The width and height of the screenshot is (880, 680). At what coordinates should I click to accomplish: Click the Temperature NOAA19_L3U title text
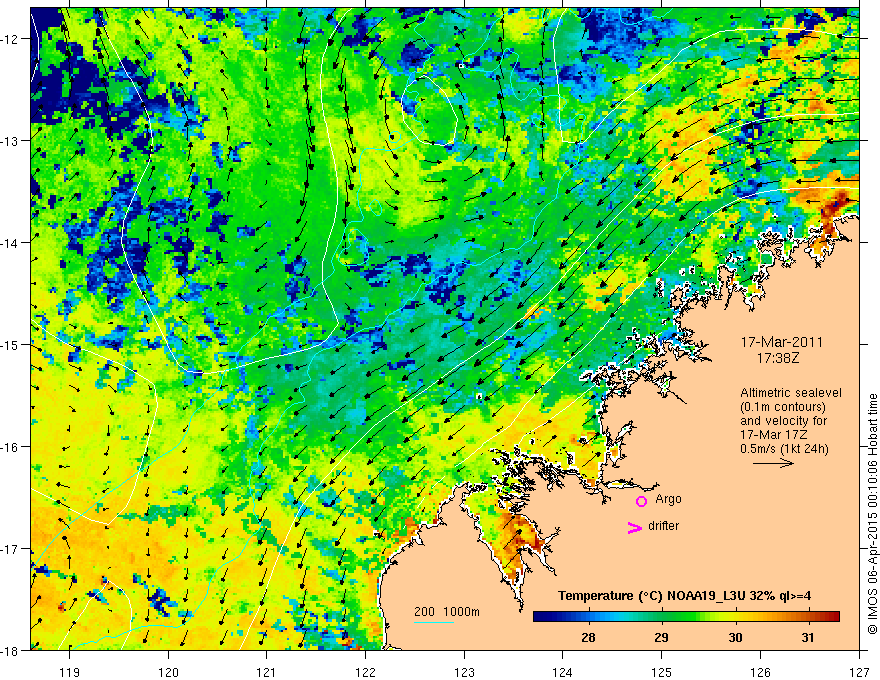click(x=684, y=596)
